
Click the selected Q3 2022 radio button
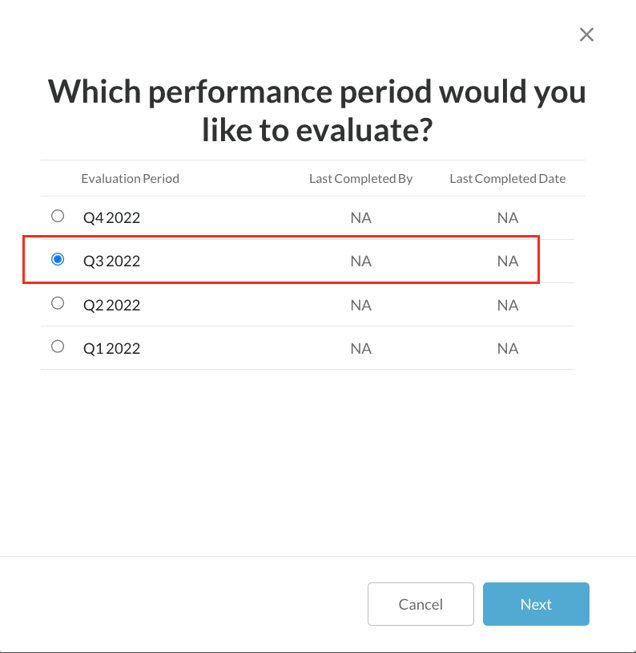point(58,260)
